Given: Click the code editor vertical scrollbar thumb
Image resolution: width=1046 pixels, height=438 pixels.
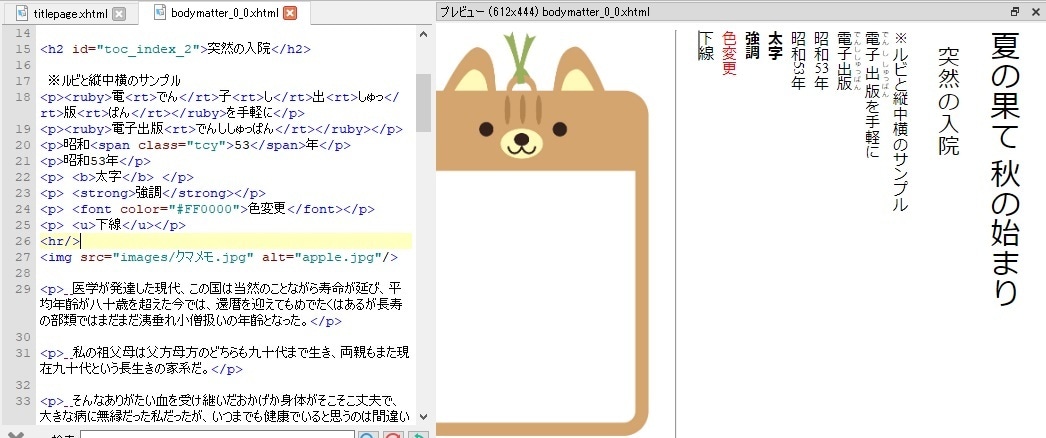Looking at the screenshot, I should 424,103.
